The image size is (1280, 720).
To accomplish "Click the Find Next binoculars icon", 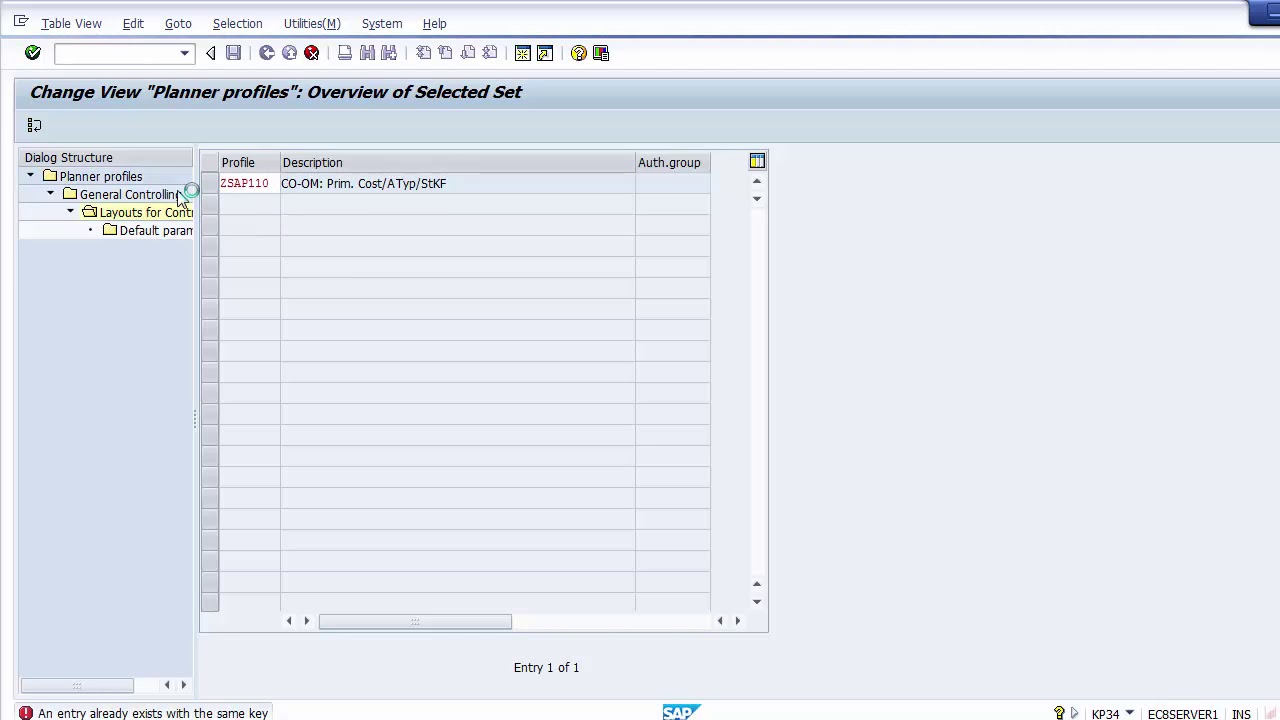I will pos(389,53).
